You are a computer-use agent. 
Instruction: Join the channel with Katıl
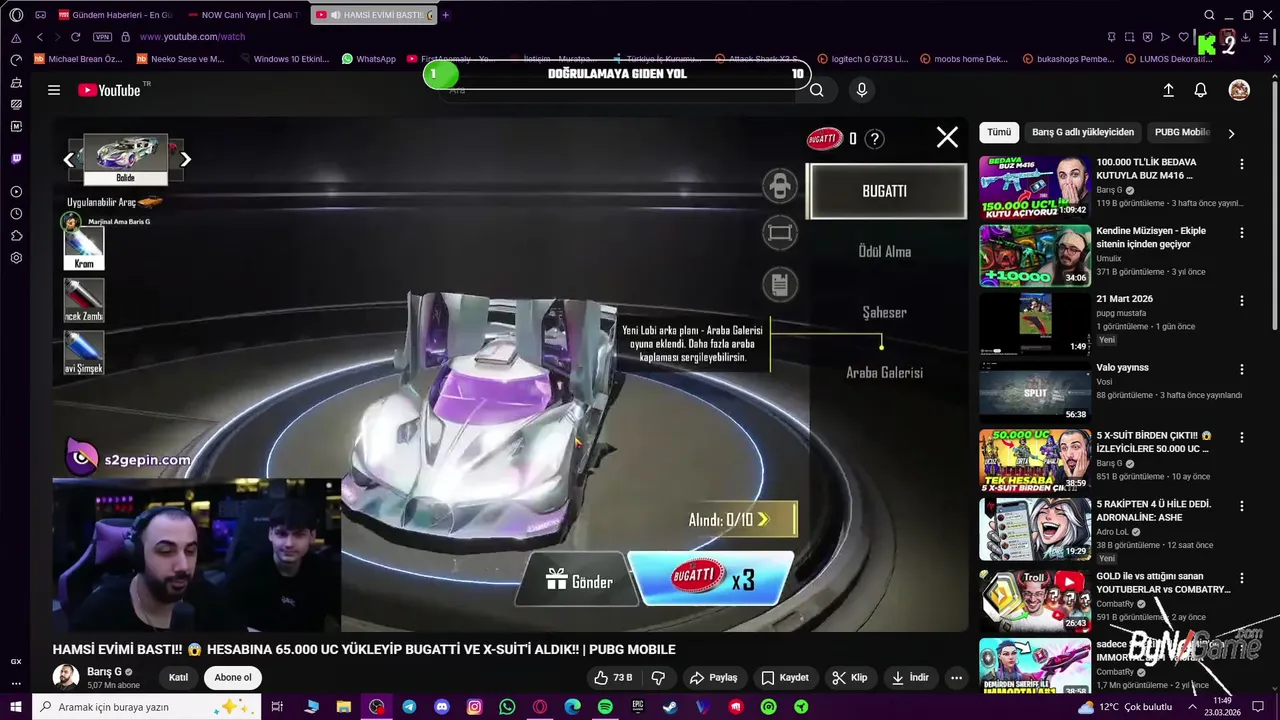(178, 678)
